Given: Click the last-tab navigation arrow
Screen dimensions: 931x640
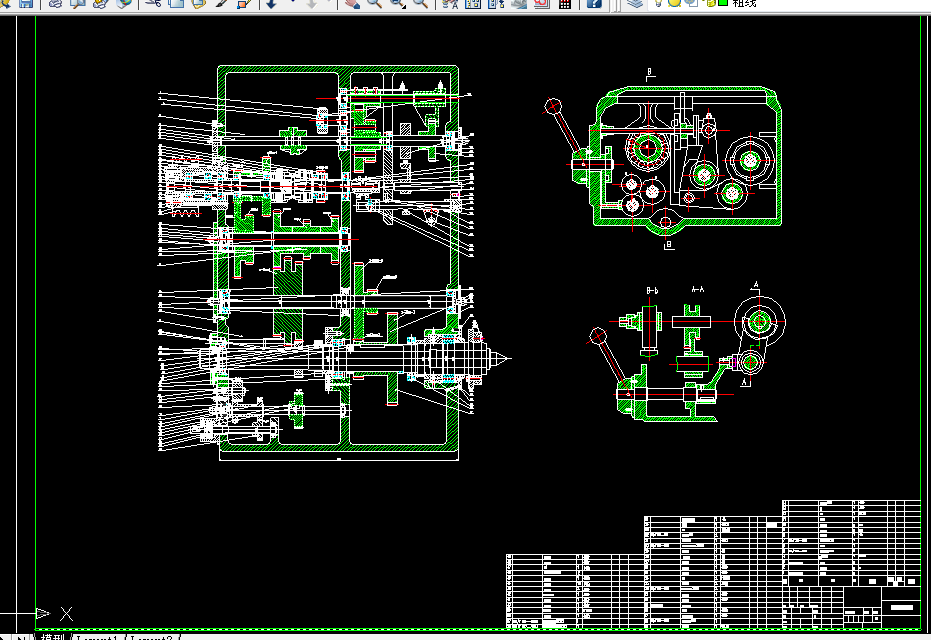Looking at the screenshot, I should (21, 638).
